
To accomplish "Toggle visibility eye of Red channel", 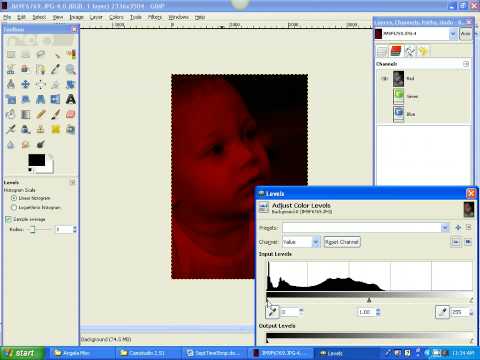I will point(385,79).
